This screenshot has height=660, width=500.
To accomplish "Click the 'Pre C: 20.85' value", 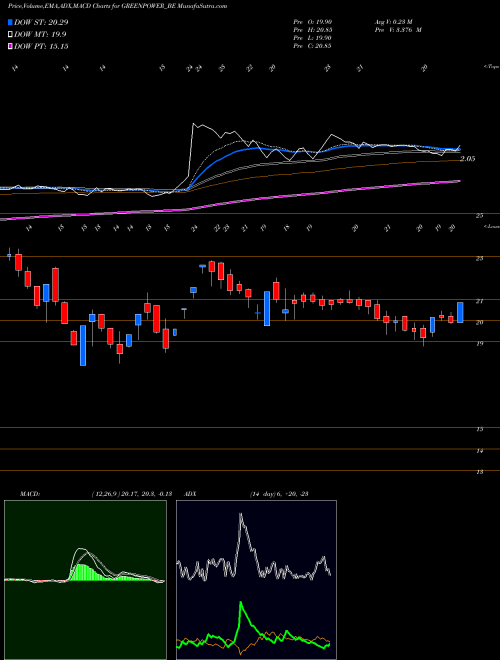I will coord(312,45).
